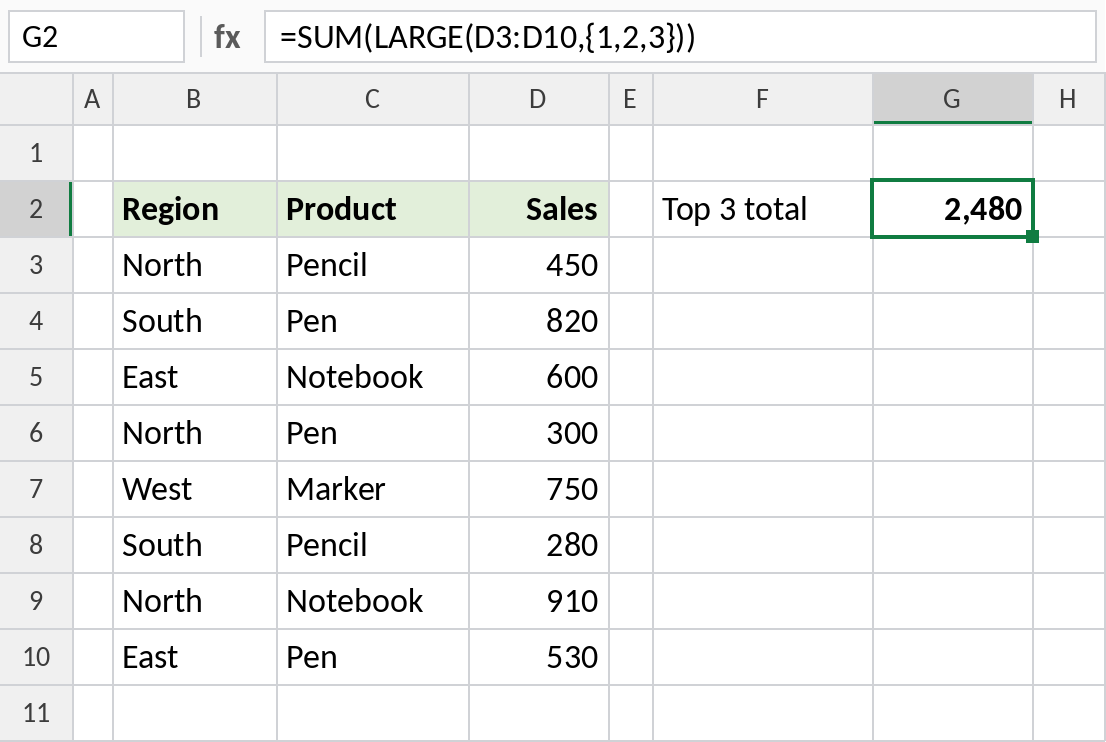Select row 7 header
Image resolution: width=1106 pixels, height=742 pixels.
pos(36,489)
